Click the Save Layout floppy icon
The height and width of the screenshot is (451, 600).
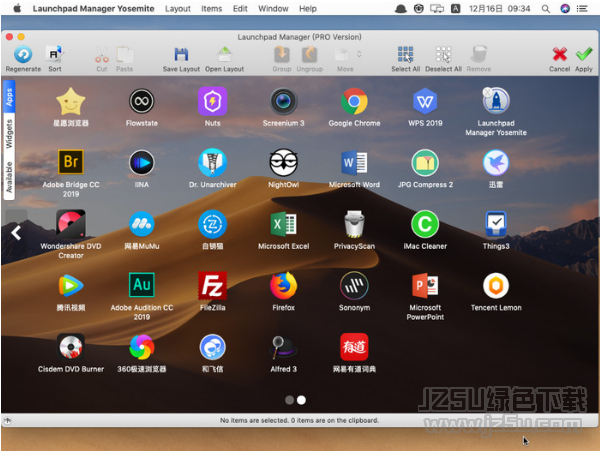click(x=181, y=55)
